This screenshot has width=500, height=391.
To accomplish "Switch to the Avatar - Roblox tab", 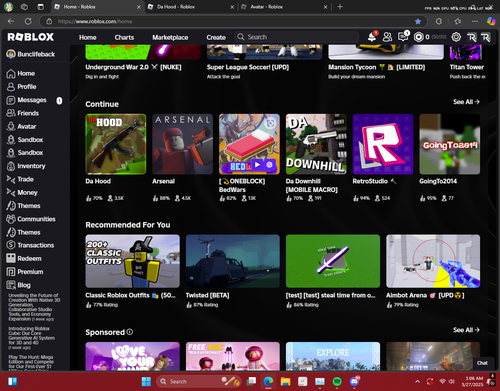I will point(284,7).
